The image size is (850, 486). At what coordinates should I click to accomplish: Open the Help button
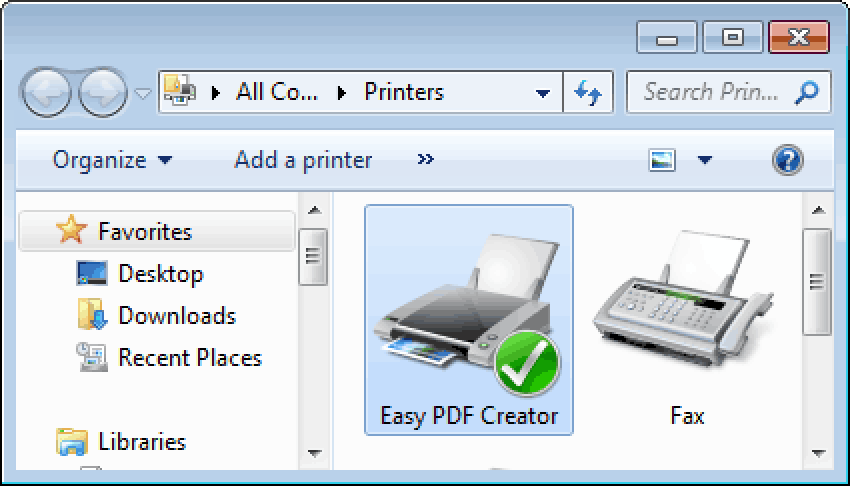coord(788,160)
